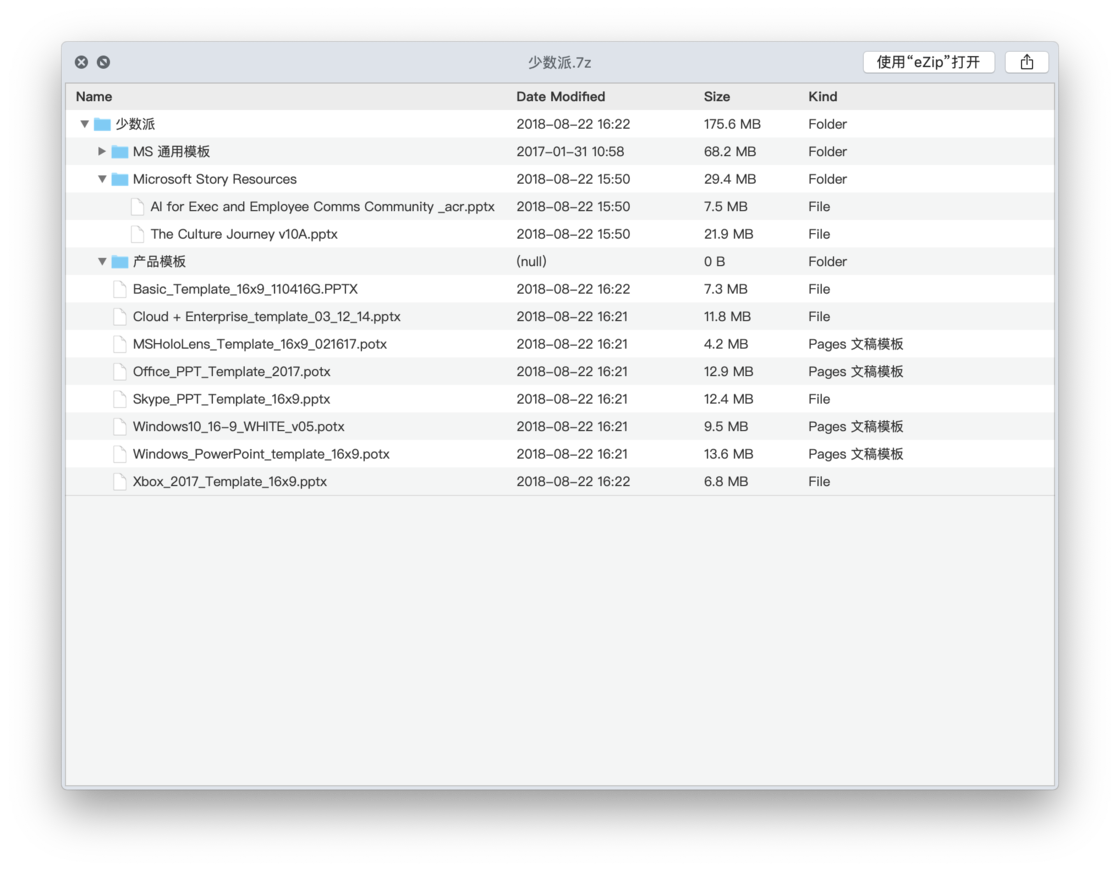This screenshot has height=871, width=1120.
Task: Click the 13.6 MB size value
Action: click(x=729, y=454)
